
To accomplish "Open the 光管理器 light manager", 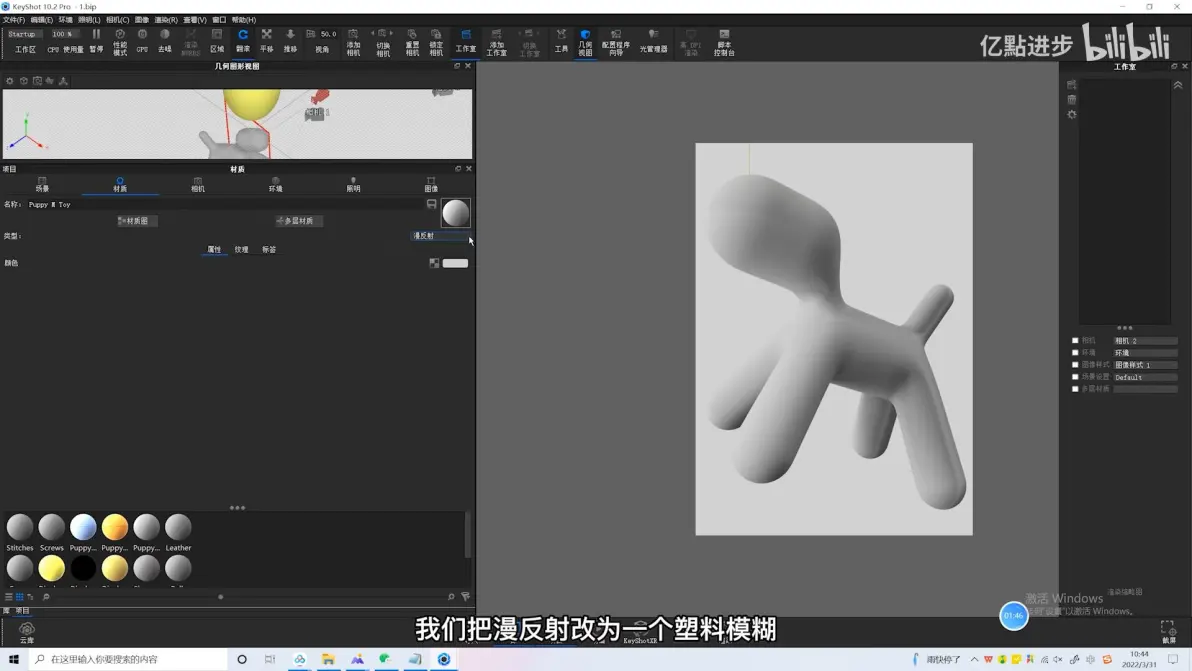I will coord(653,41).
